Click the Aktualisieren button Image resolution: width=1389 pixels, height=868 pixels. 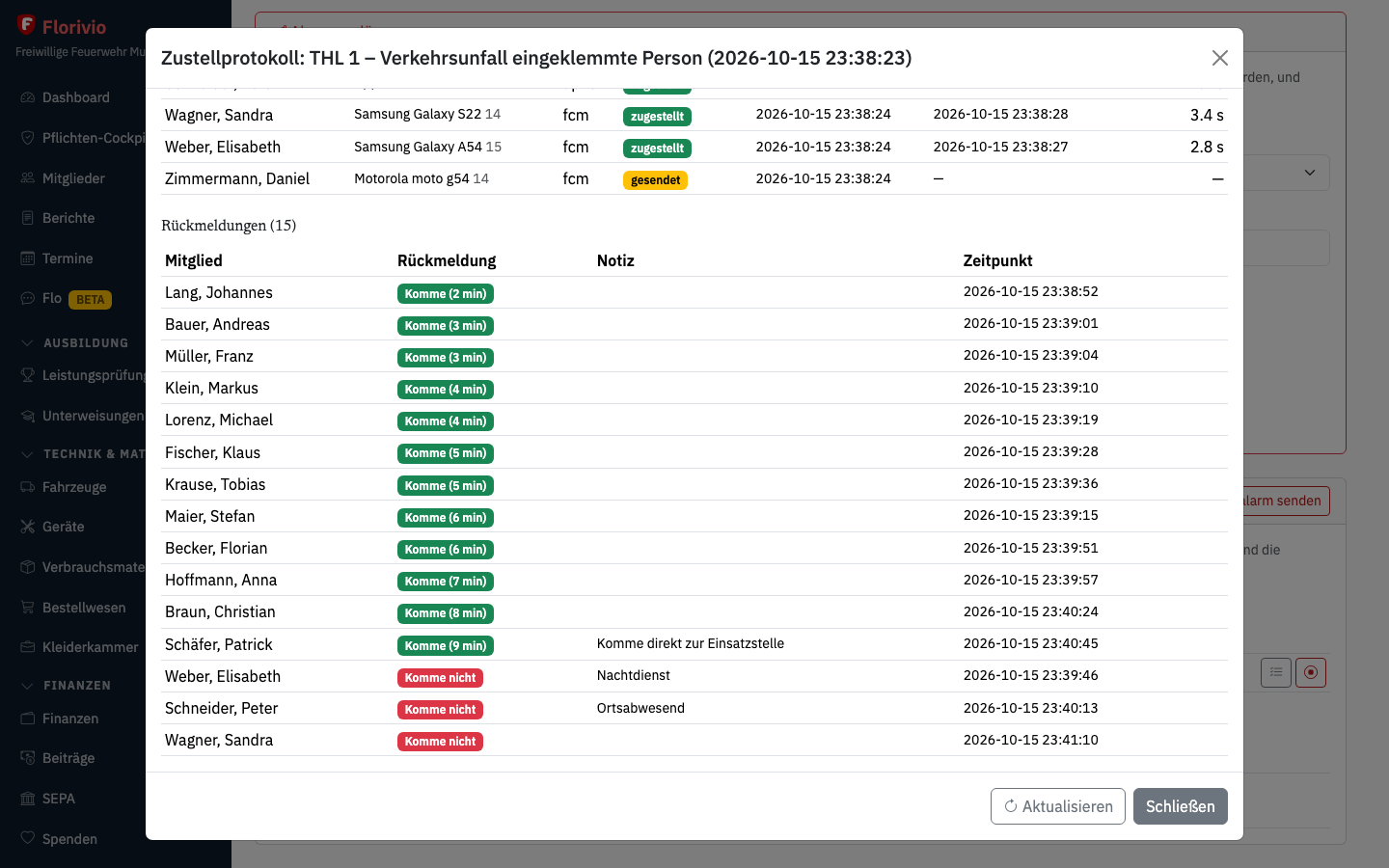coord(1057,806)
